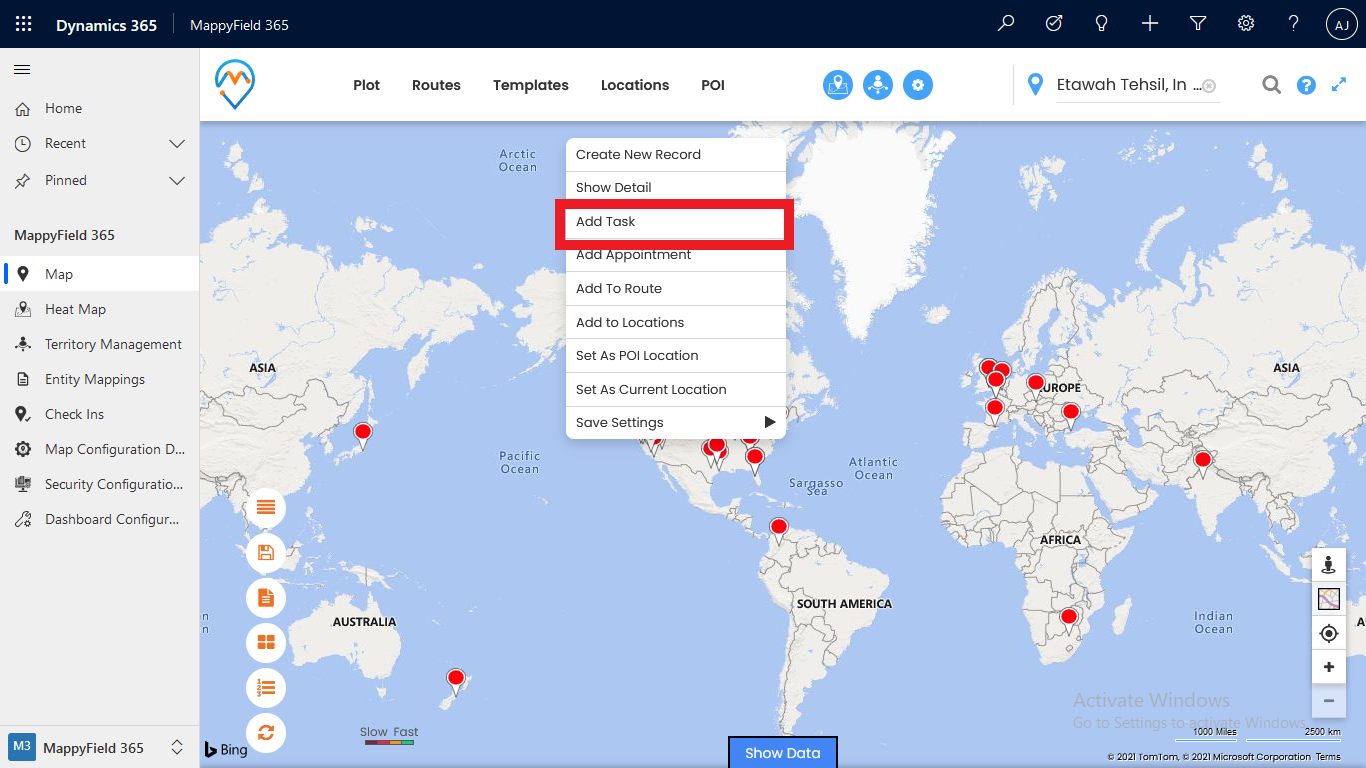Select Show Detail from context menu
This screenshot has width=1366, height=768.
676,187
